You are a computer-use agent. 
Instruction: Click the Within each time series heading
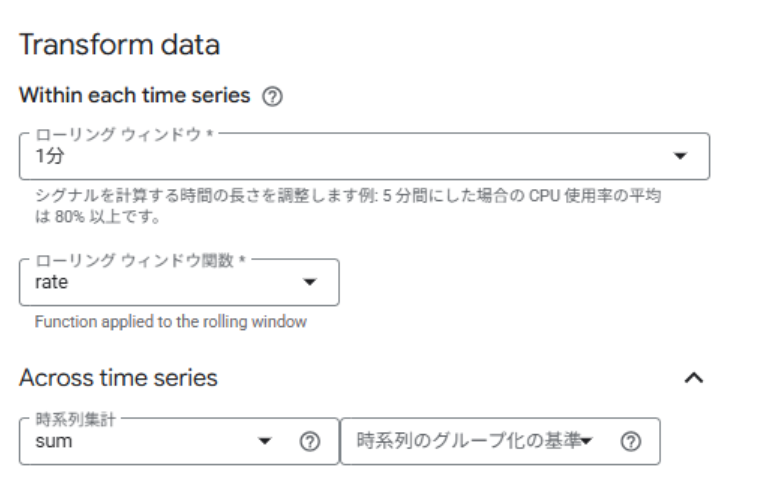135,99
